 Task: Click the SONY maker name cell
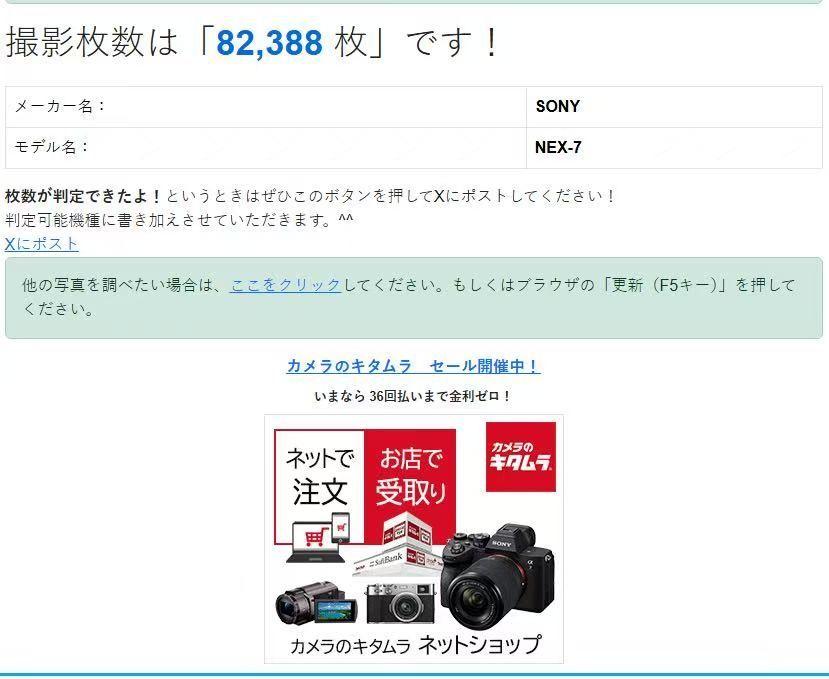point(674,107)
